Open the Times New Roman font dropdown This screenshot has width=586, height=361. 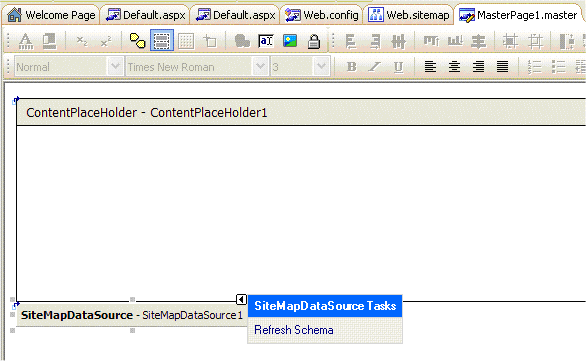click(260, 67)
